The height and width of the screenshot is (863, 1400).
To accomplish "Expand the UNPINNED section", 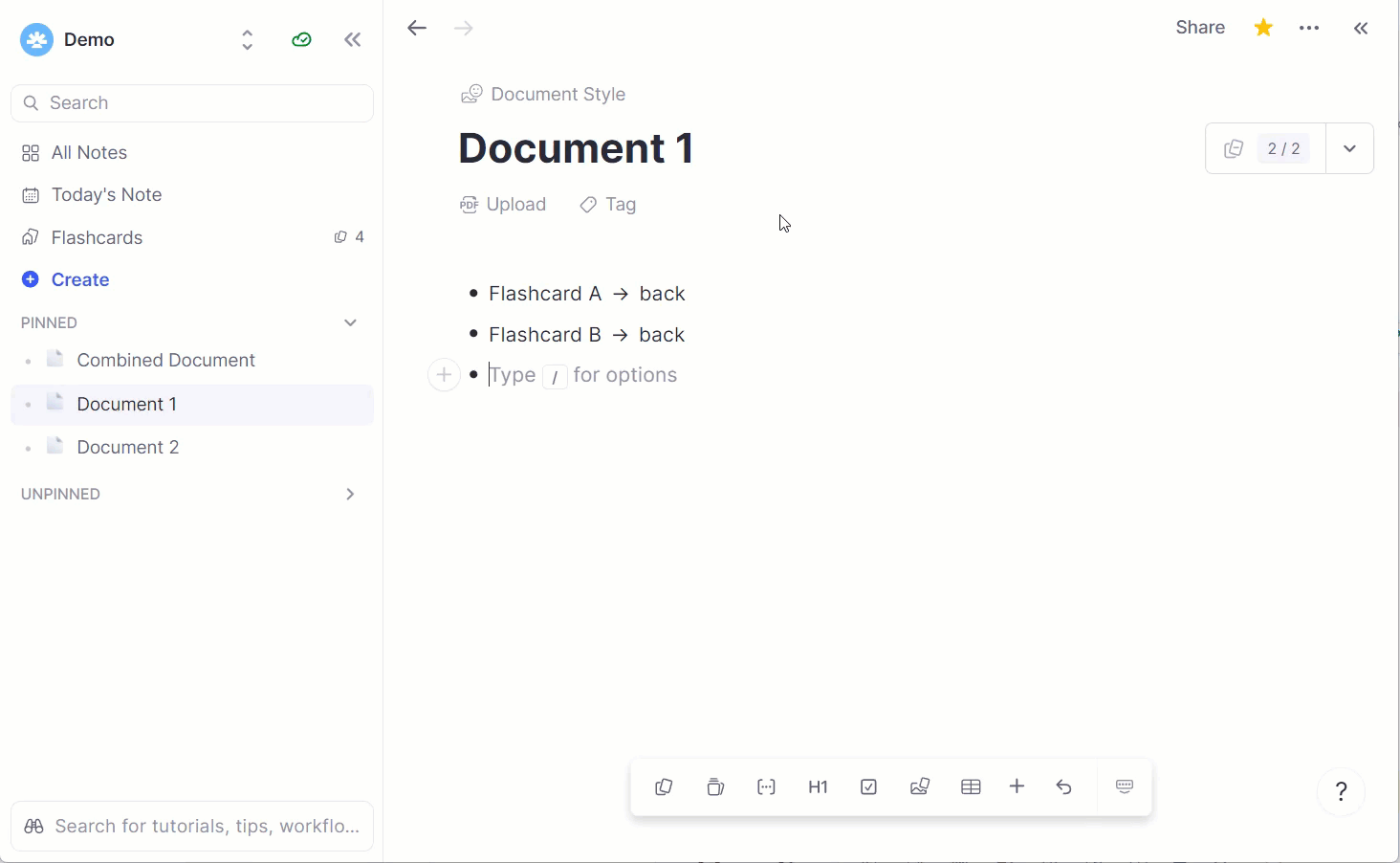I will 350,494.
